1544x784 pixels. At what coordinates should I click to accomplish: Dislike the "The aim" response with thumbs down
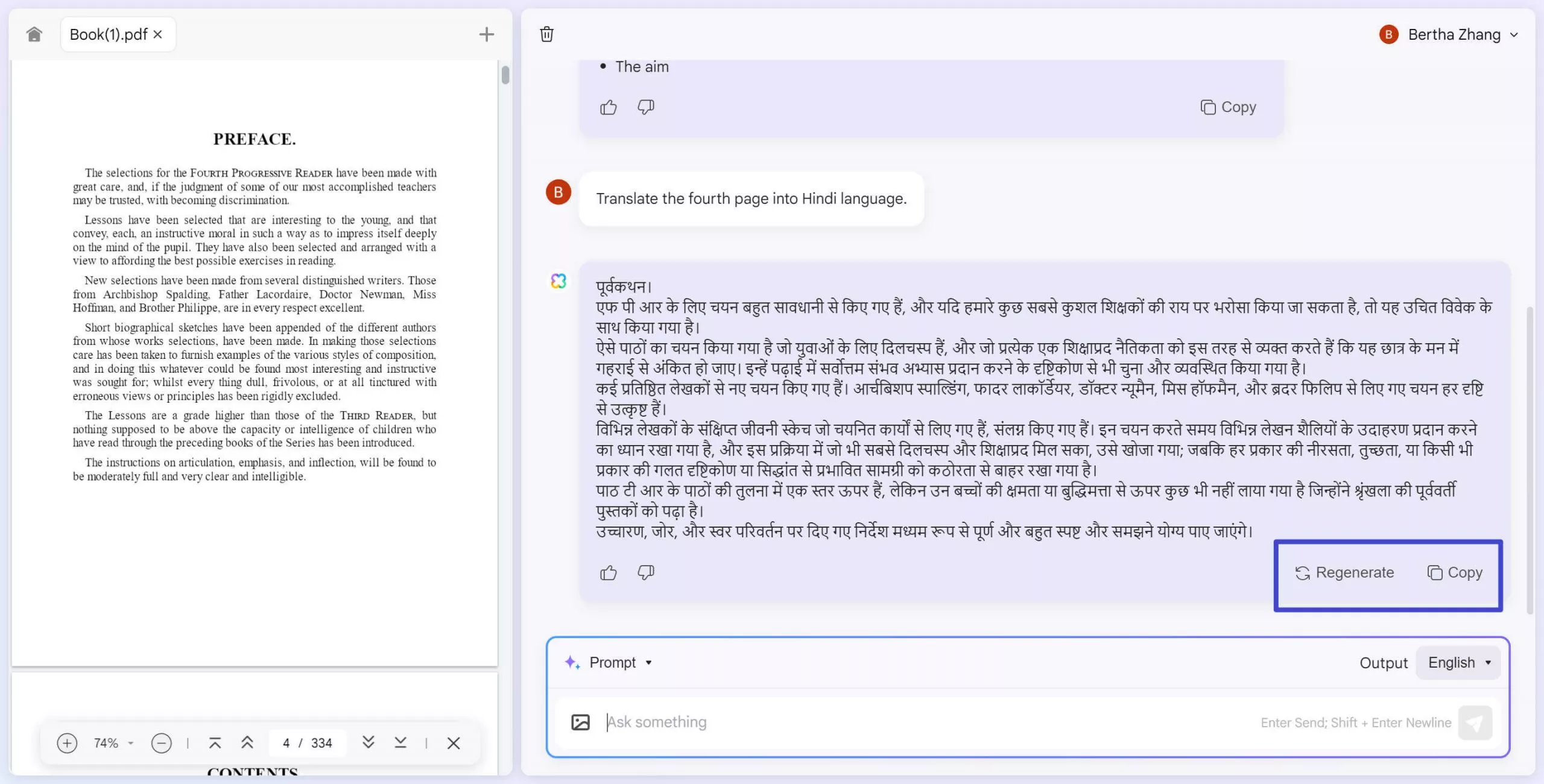[646, 107]
